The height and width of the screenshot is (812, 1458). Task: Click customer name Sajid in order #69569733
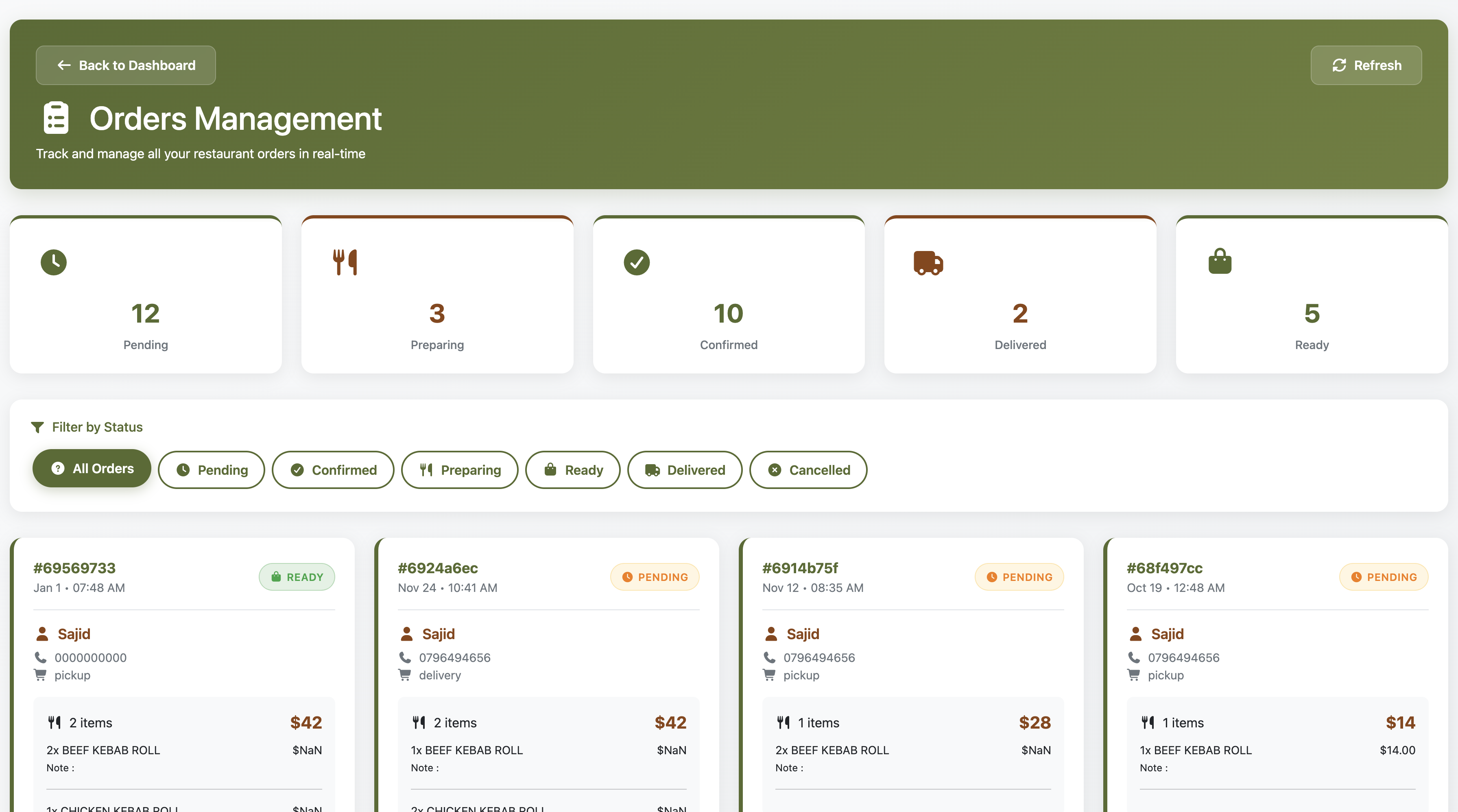tap(74, 634)
